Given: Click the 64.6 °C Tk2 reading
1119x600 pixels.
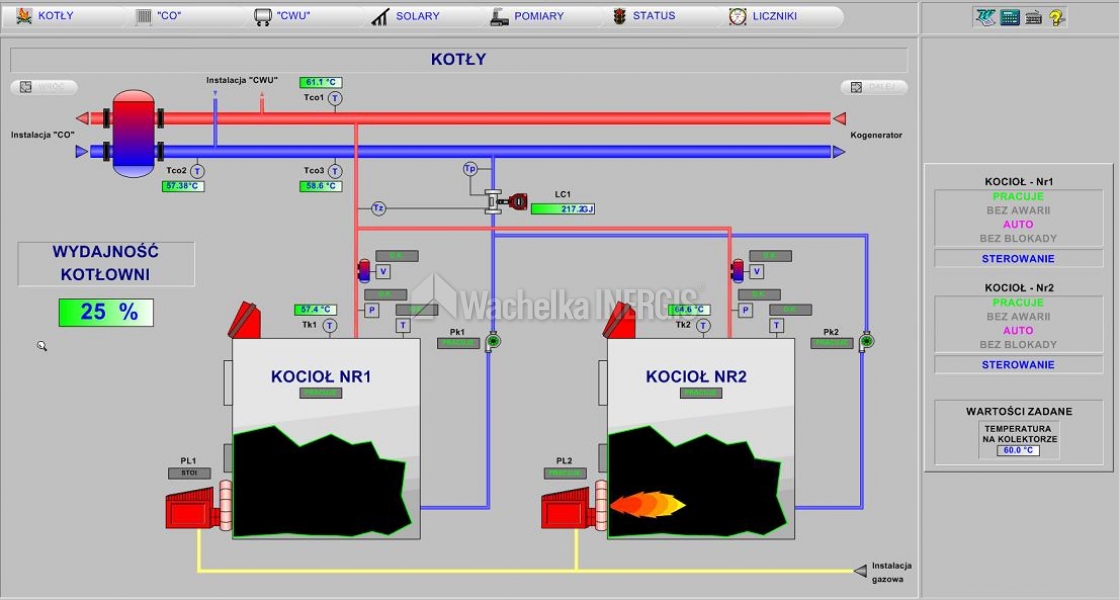Looking at the screenshot, I should [689, 310].
